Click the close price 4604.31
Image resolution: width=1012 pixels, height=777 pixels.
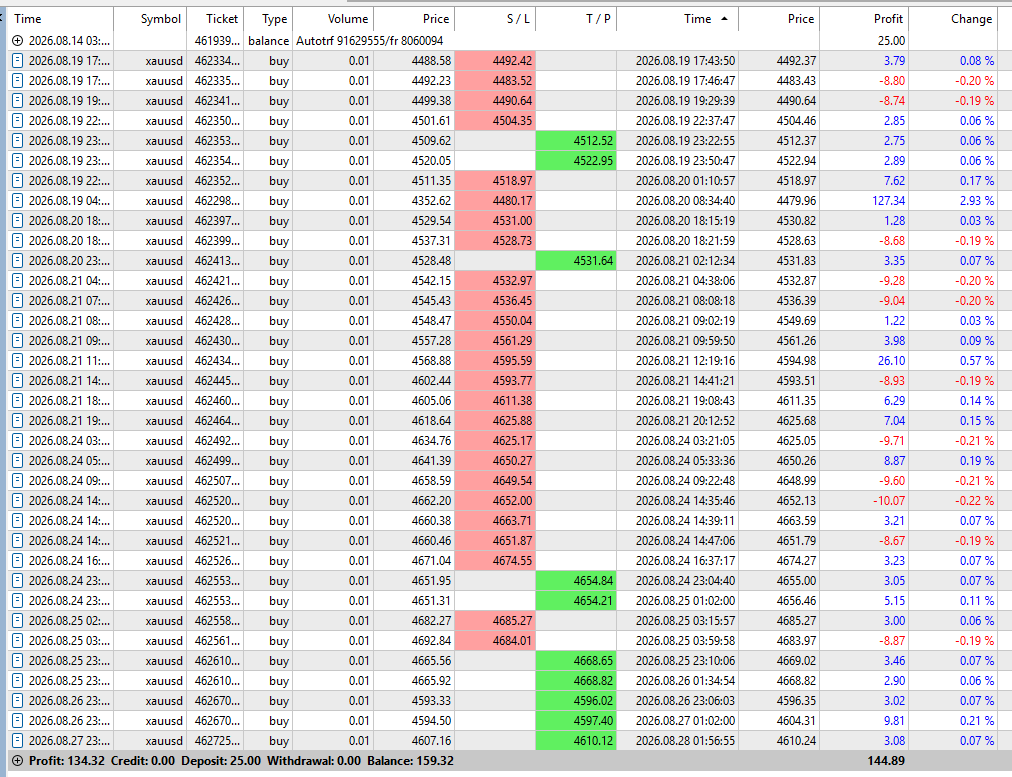(x=796, y=721)
